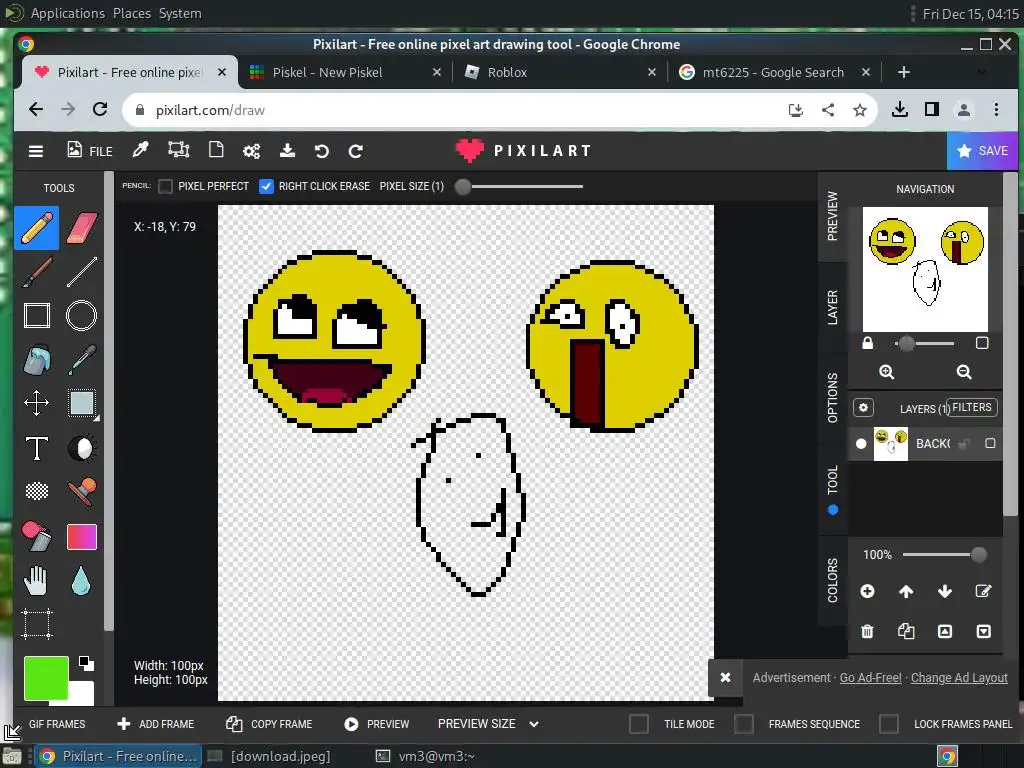Select the Paint Bucket tool
The height and width of the screenshot is (768, 1024).
pos(37,360)
